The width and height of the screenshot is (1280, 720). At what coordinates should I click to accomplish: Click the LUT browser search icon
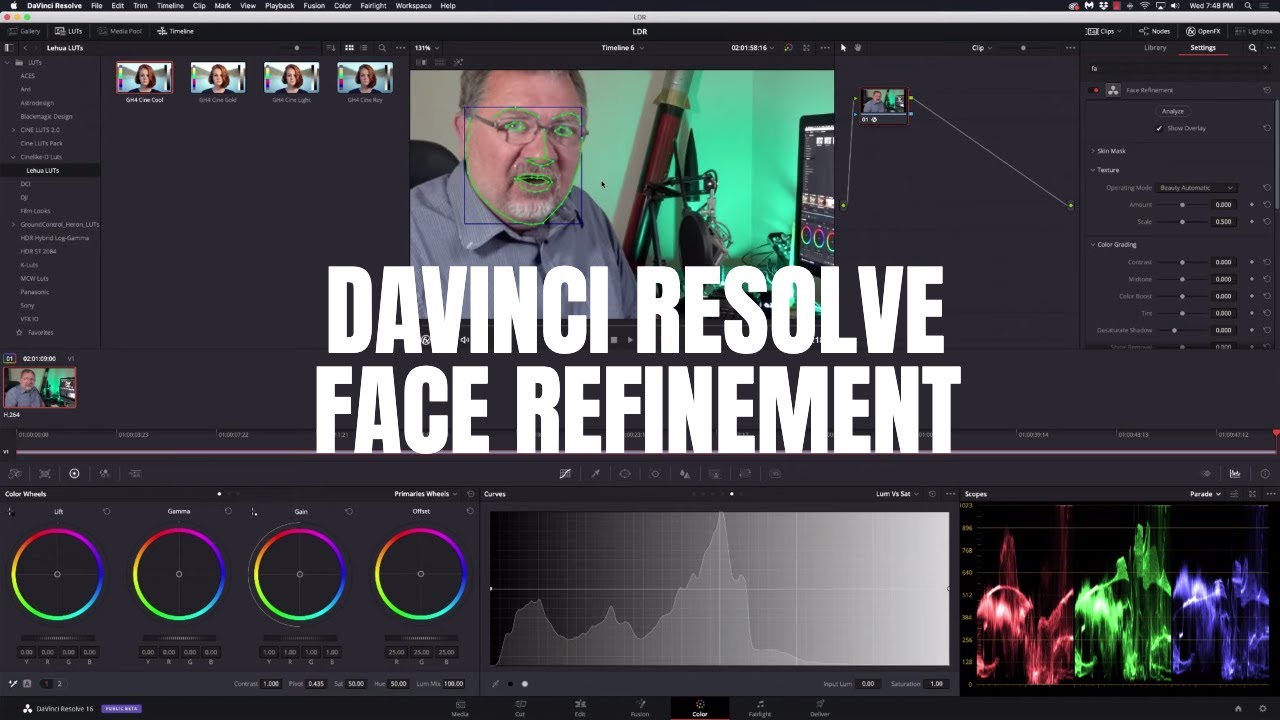click(x=381, y=47)
